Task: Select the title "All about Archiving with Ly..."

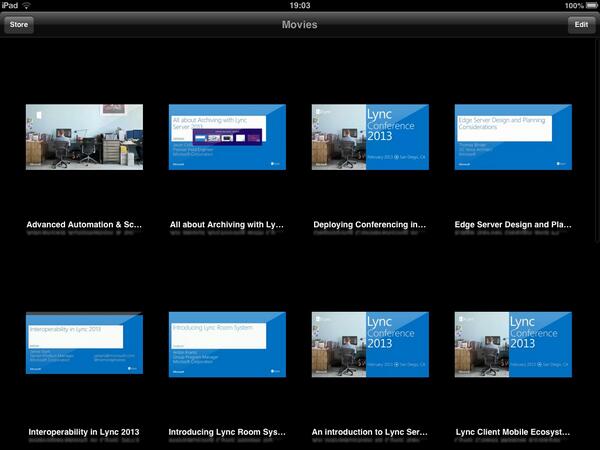Action: [227, 225]
